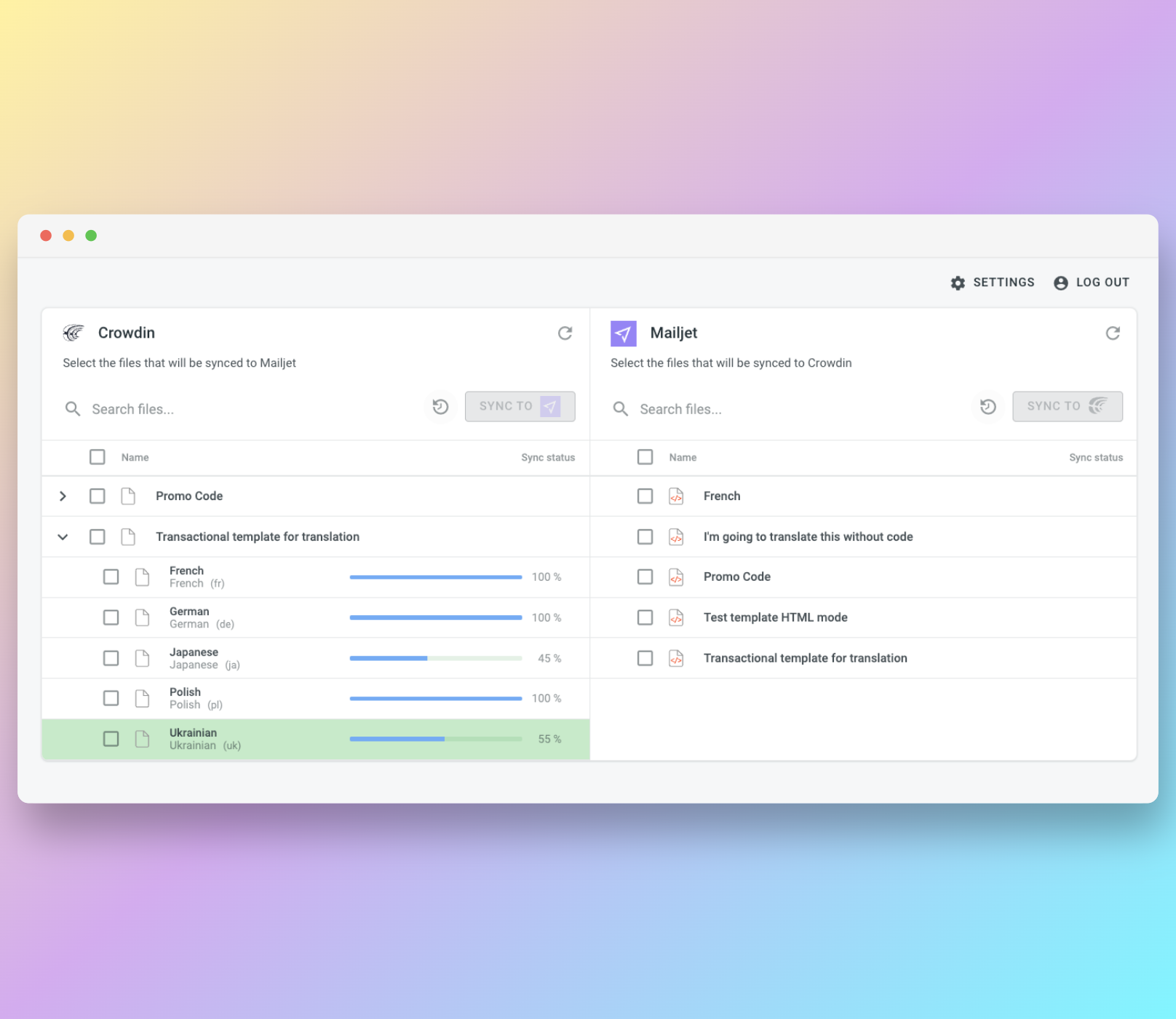Click HTML file icon of Mailjet French
Image resolution: width=1176 pixels, height=1019 pixels.
(x=676, y=496)
